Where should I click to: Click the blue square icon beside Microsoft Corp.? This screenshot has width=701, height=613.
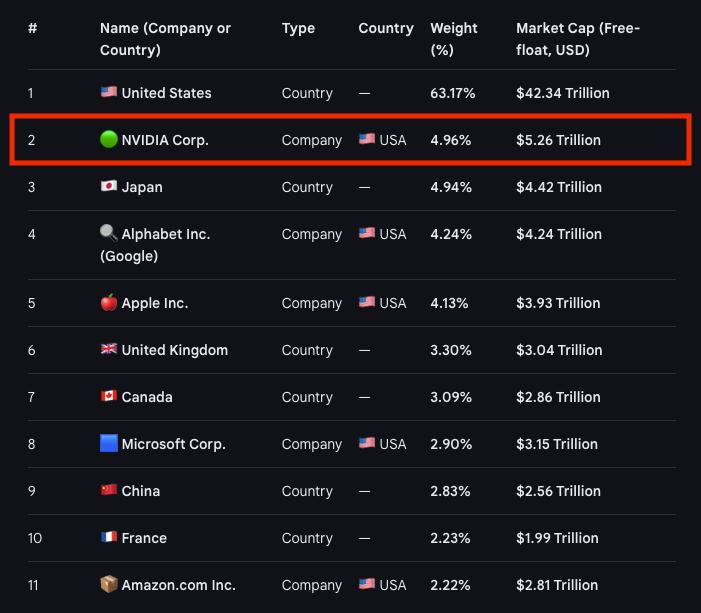109,443
